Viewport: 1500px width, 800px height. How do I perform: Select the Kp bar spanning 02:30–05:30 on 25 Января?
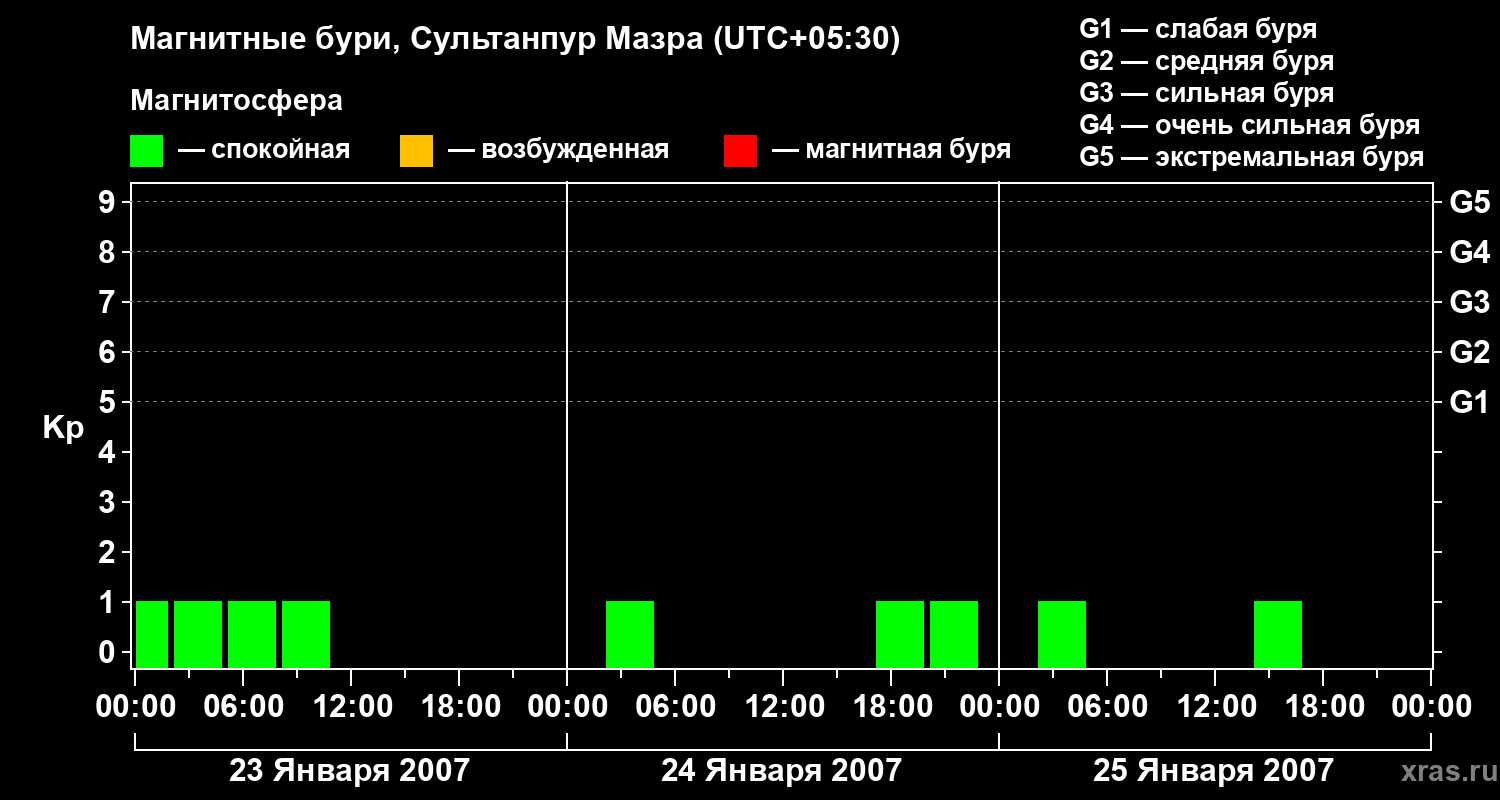coord(1062,634)
